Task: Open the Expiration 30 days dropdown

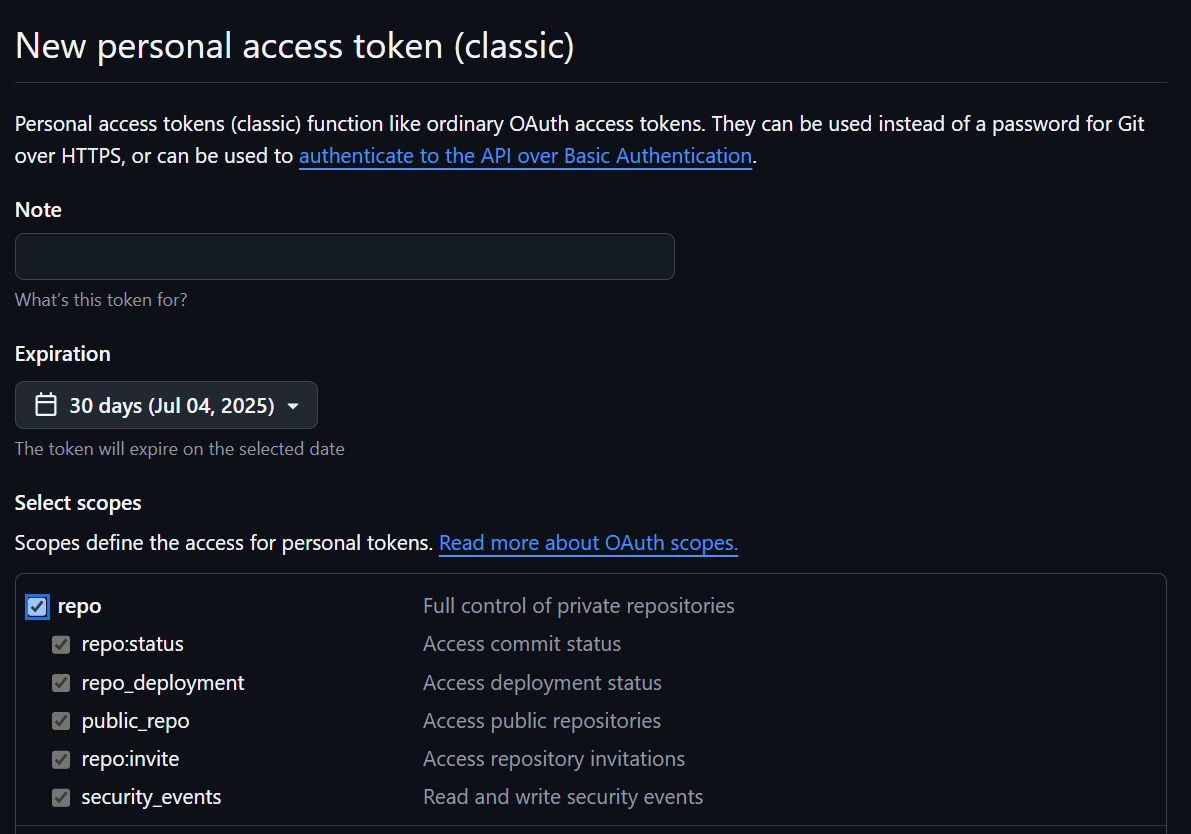Action: click(166, 405)
